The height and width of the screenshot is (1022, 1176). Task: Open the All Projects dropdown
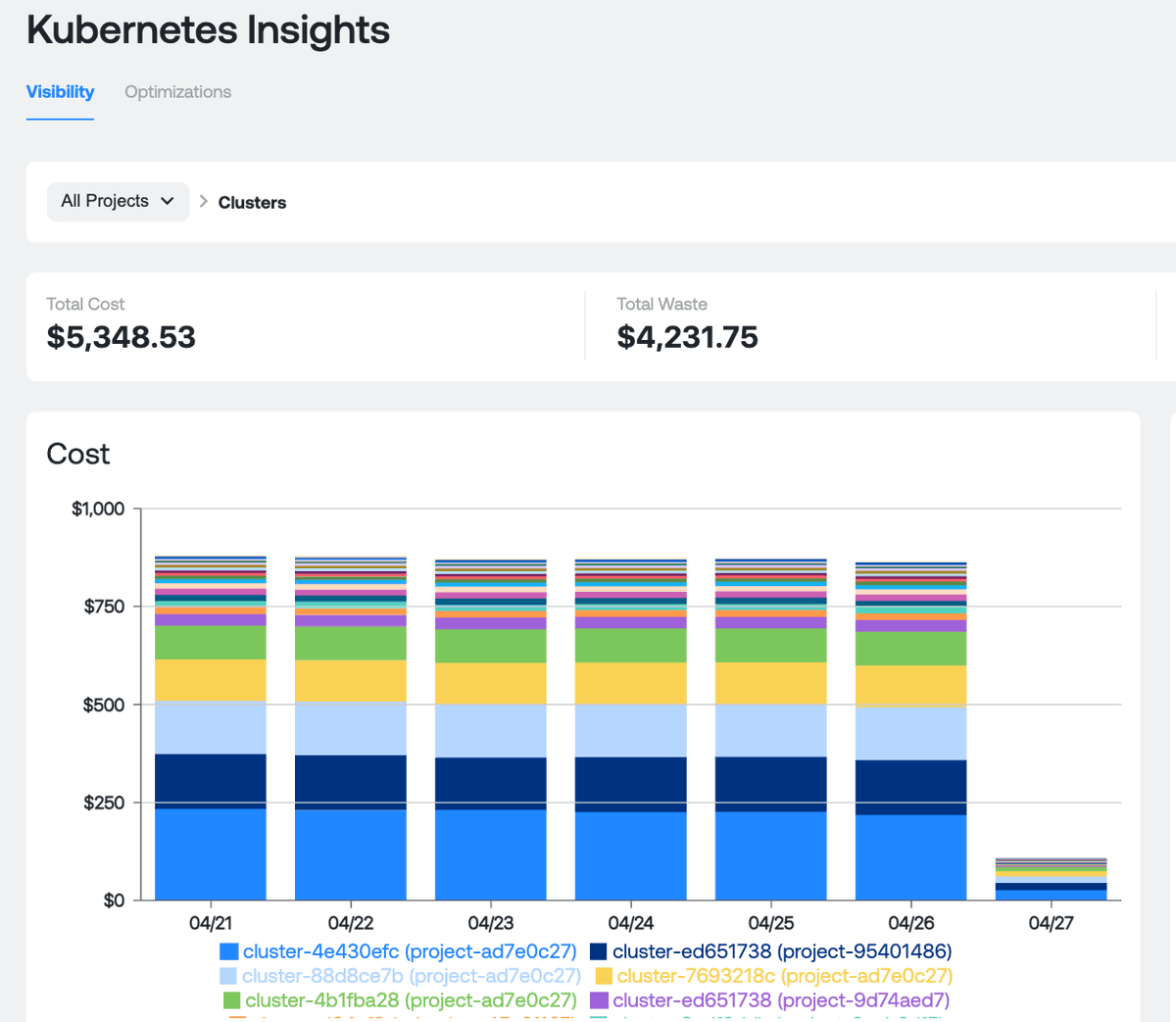pos(118,201)
